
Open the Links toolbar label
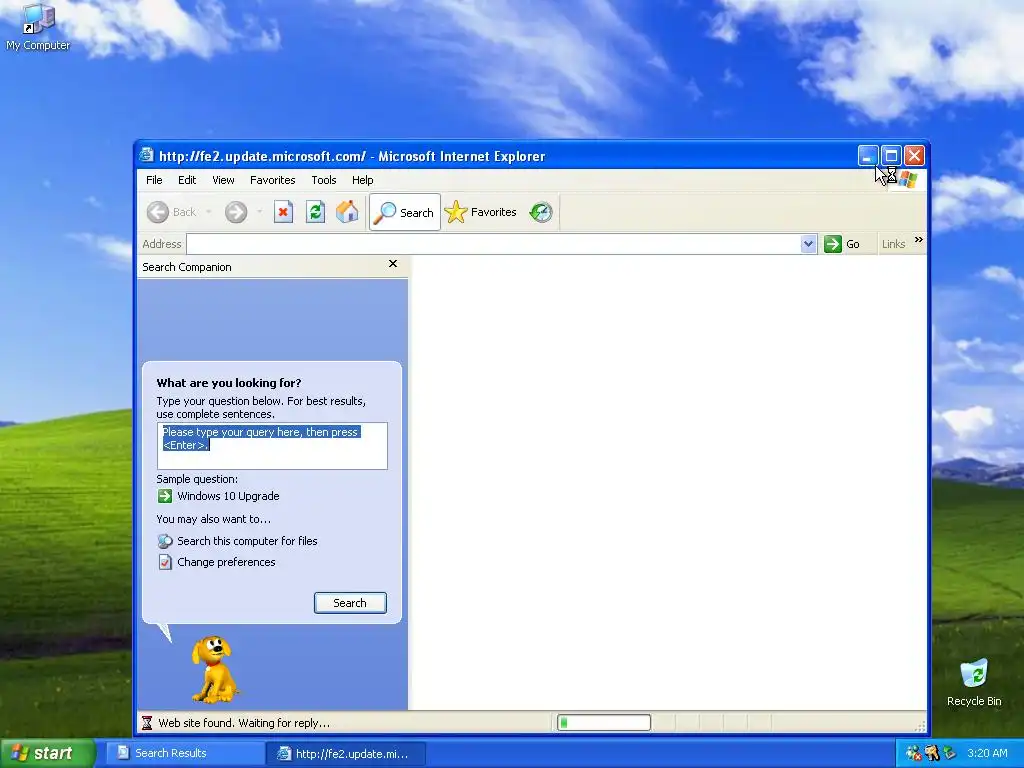[x=893, y=244]
